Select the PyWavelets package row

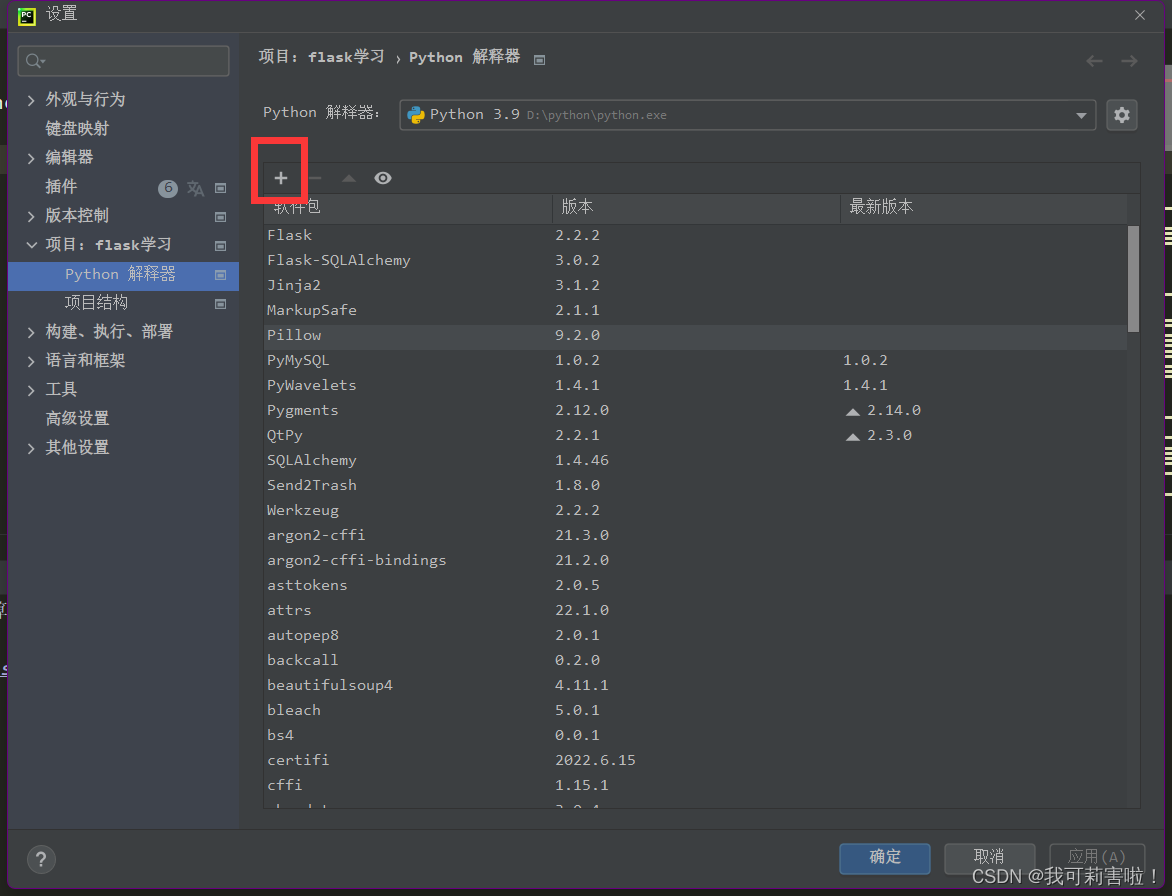pyautogui.click(x=696, y=386)
